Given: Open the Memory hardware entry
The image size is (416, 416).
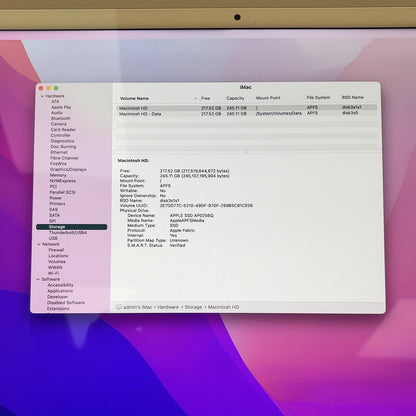Looking at the screenshot, I should pyautogui.click(x=58, y=175).
